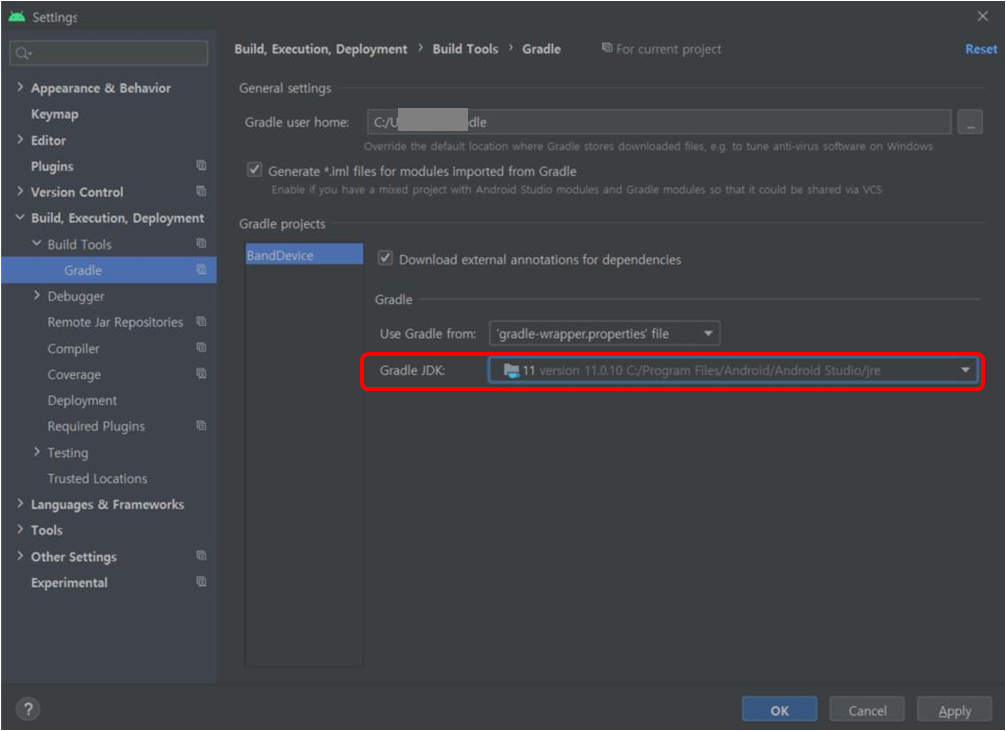Open the Use Gradle from dropdown
The height and width of the screenshot is (731, 1006).
[604, 334]
